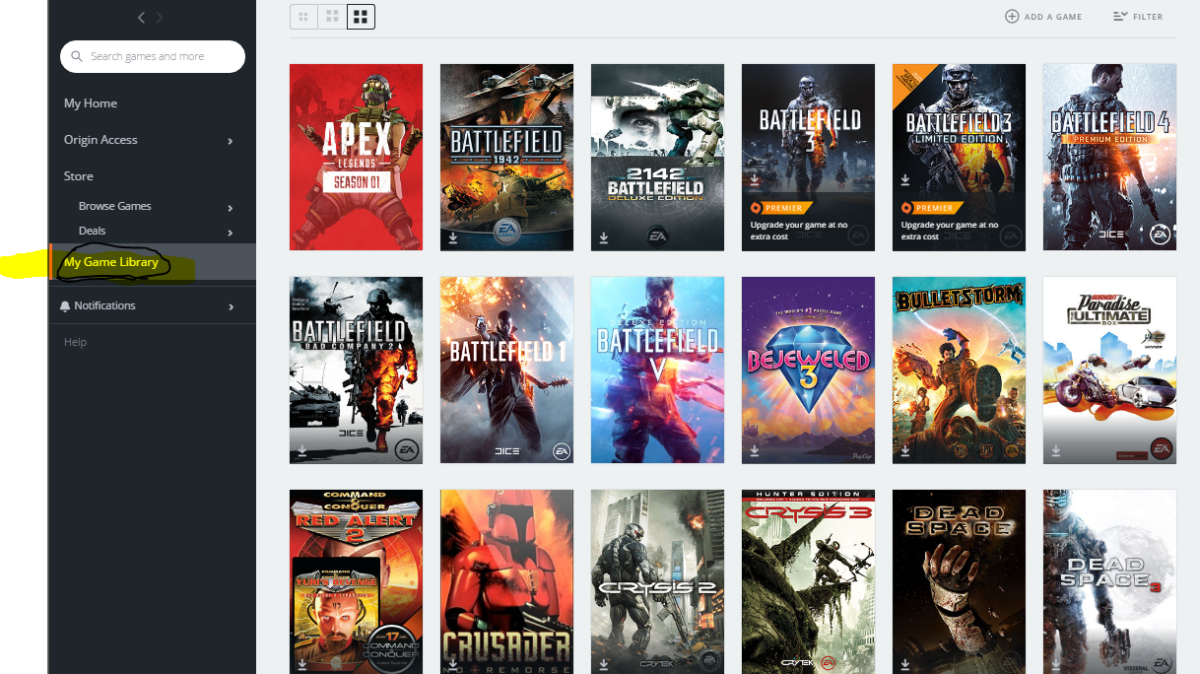Open My Home in the sidebar
This screenshot has height=674, width=1200.
[90, 104]
